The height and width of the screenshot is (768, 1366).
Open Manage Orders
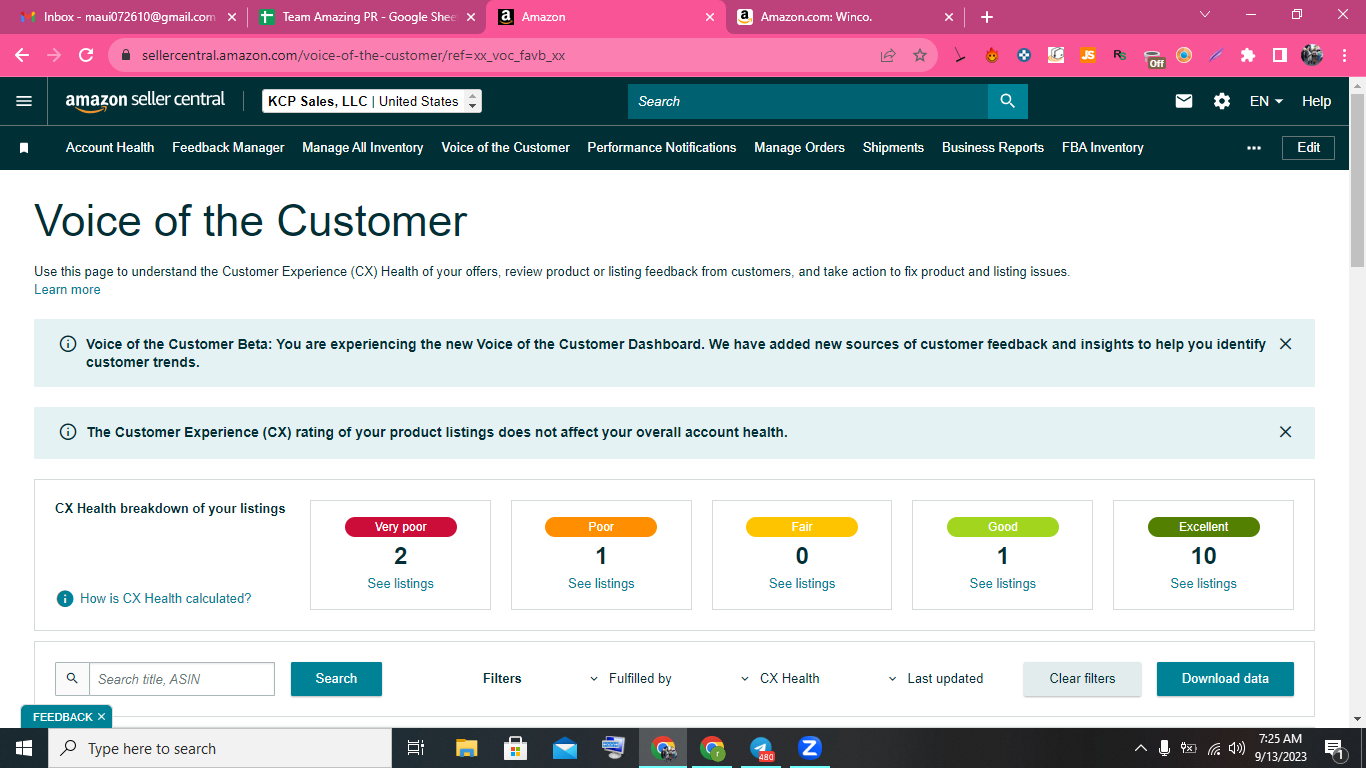click(800, 148)
